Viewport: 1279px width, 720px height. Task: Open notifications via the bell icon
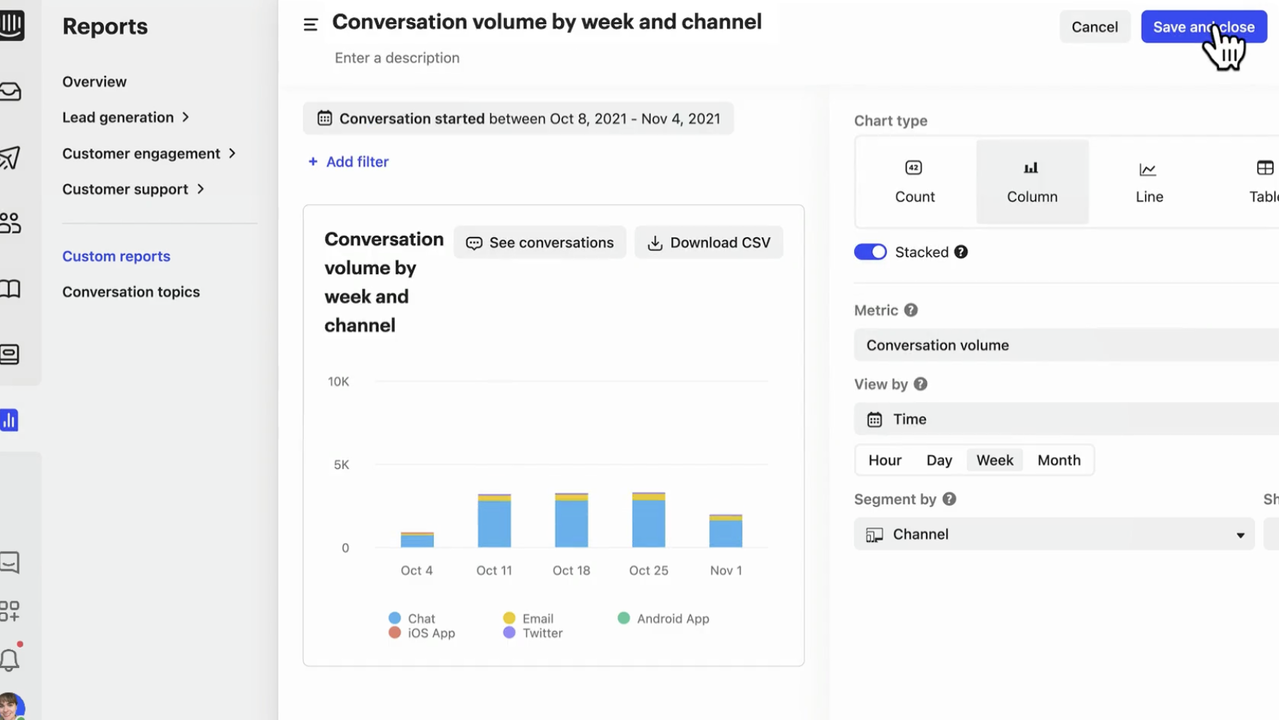[x=12, y=658]
